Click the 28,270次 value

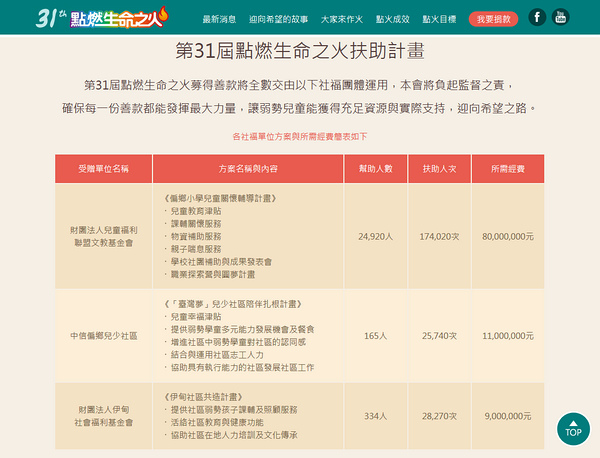pyautogui.click(x=439, y=416)
